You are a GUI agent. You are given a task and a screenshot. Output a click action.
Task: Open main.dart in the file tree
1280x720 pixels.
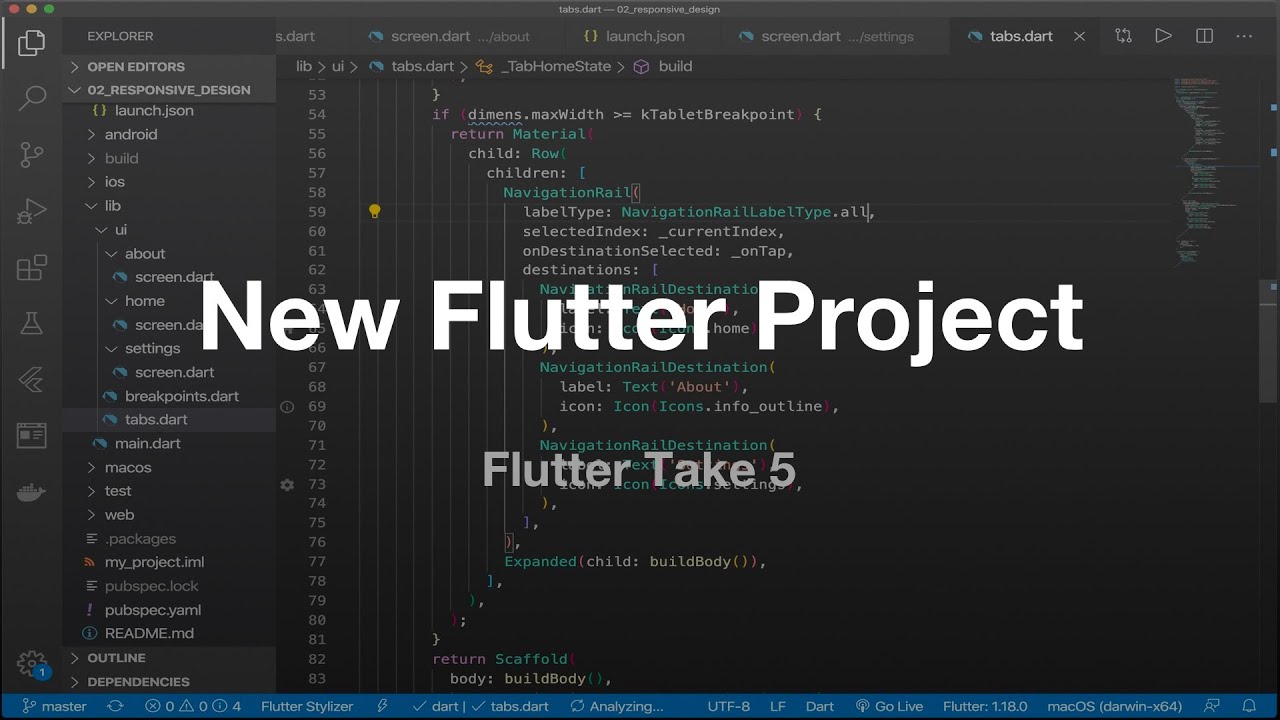click(x=147, y=443)
